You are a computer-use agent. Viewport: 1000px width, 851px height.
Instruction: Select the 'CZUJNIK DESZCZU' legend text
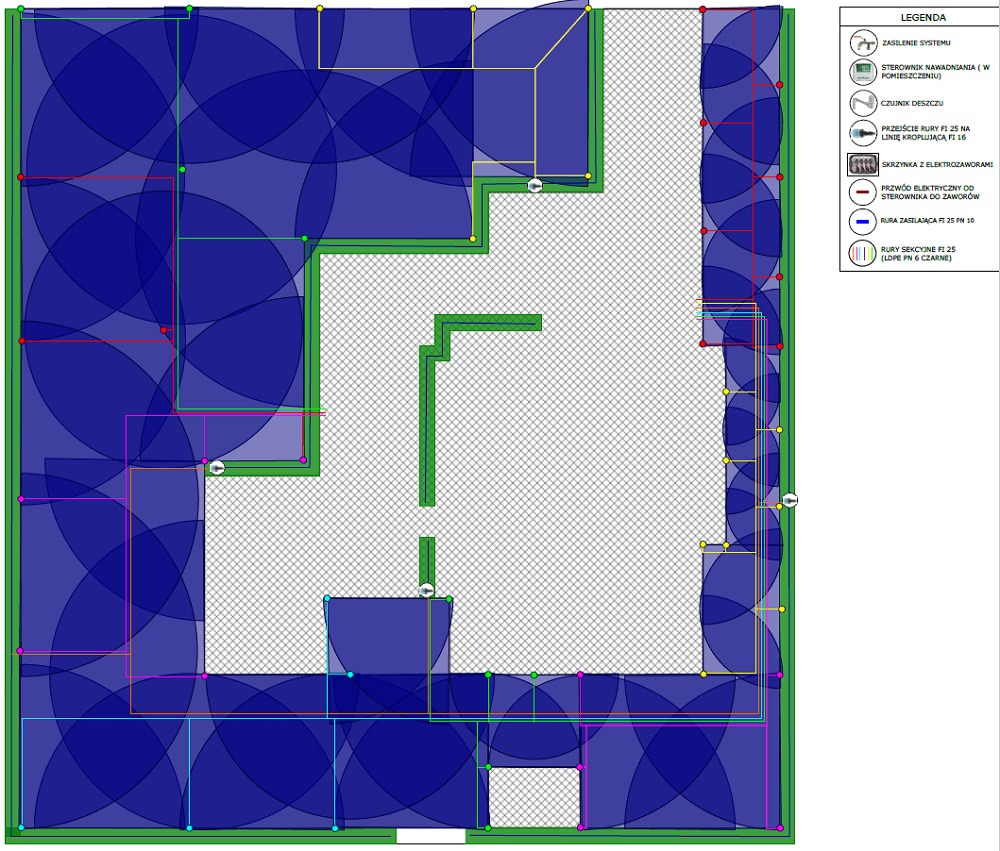point(912,103)
